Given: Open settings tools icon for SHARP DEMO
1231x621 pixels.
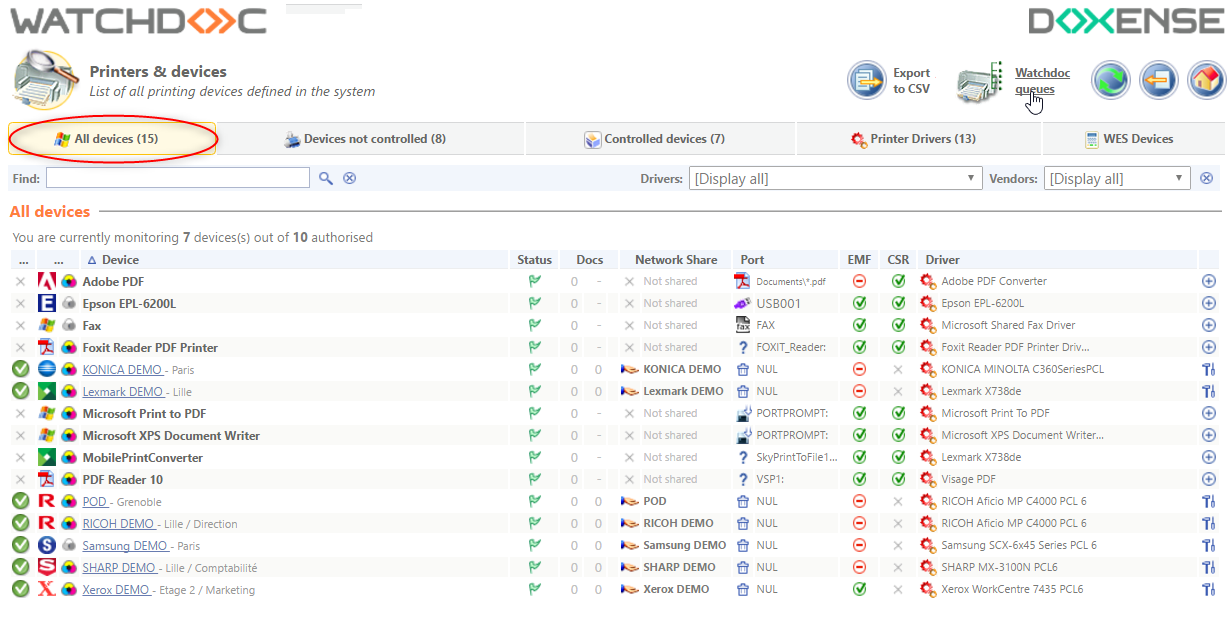Looking at the screenshot, I should pyautogui.click(x=1209, y=568).
